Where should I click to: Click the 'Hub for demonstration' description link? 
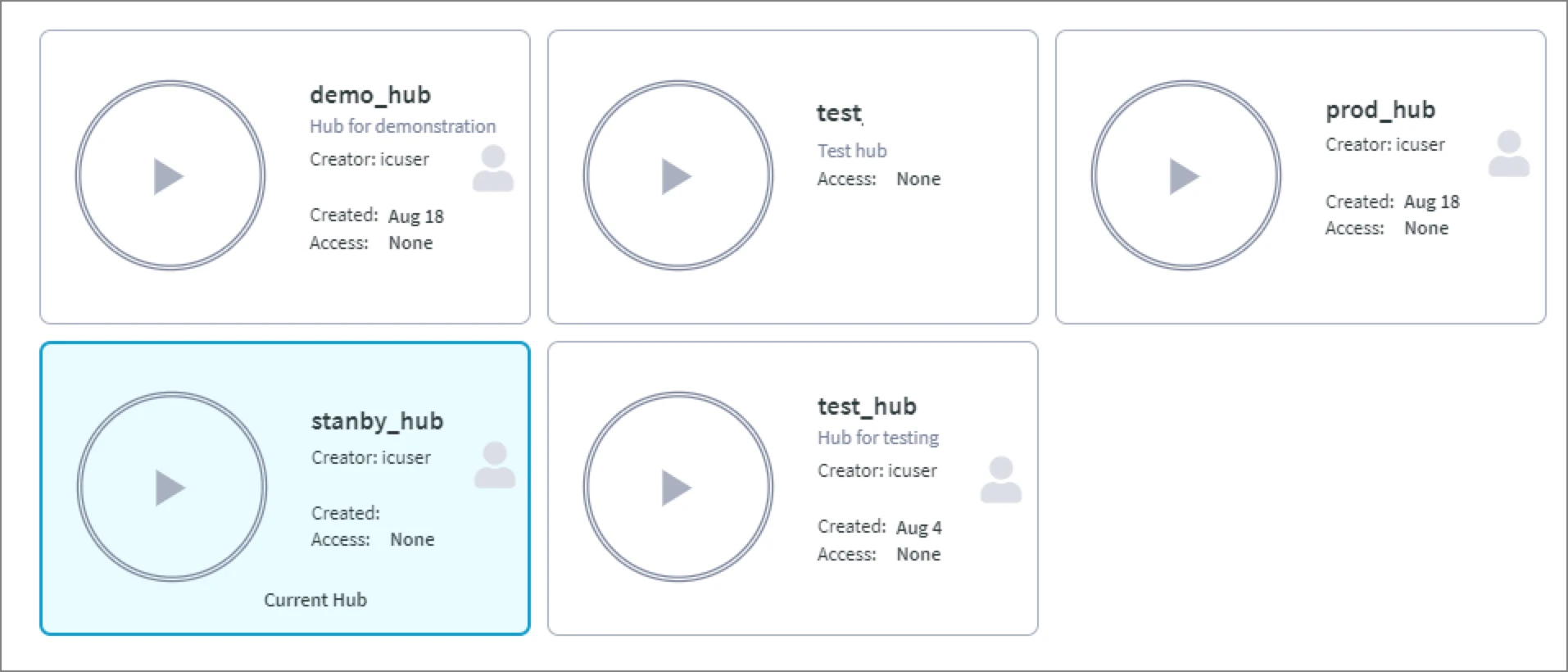pos(403,125)
